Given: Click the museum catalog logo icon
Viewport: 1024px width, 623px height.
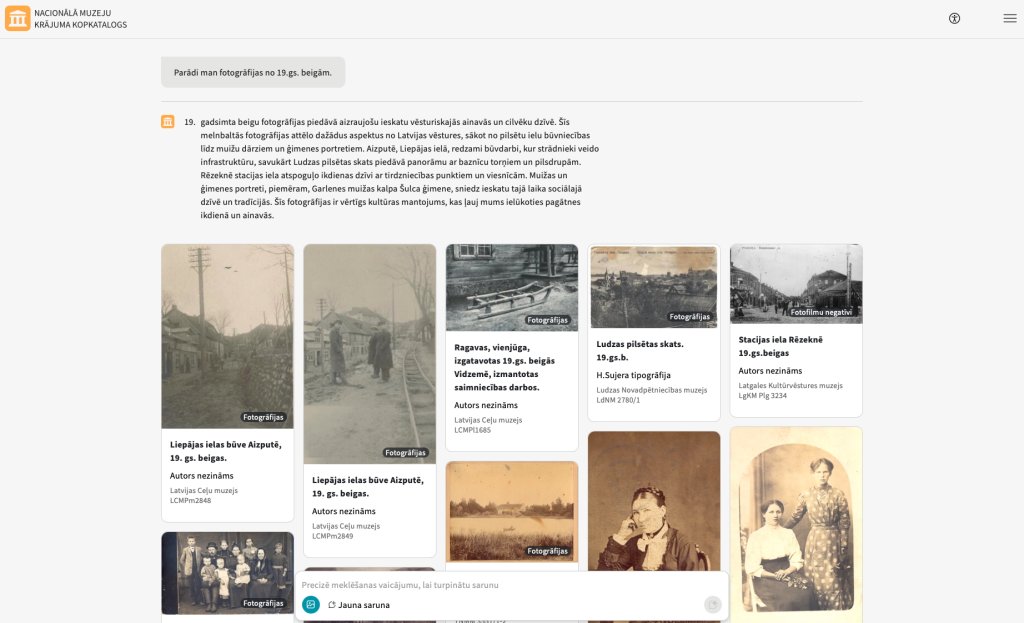Looking at the screenshot, I should click(x=18, y=18).
